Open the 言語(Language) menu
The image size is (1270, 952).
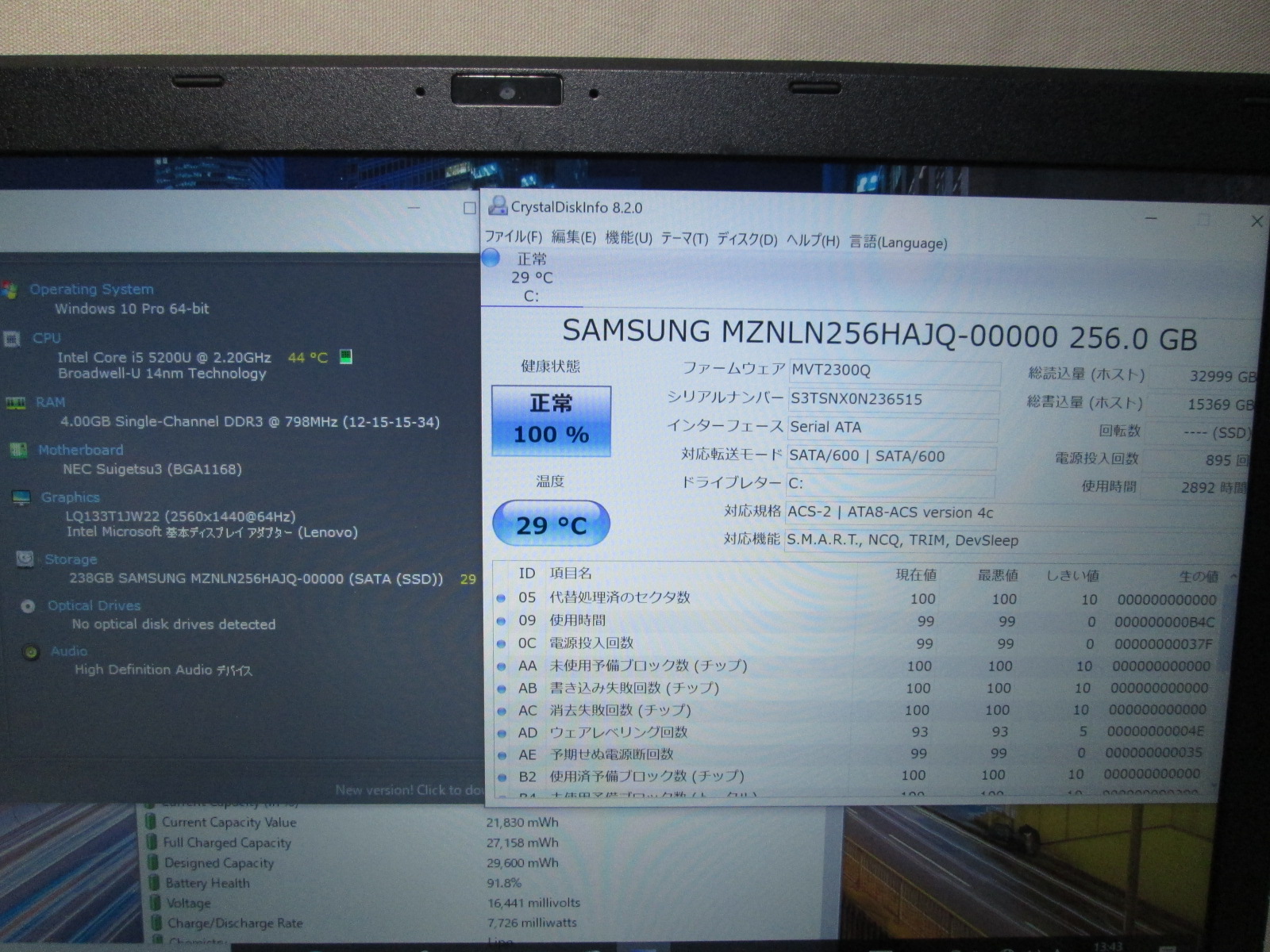pyautogui.click(x=898, y=243)
